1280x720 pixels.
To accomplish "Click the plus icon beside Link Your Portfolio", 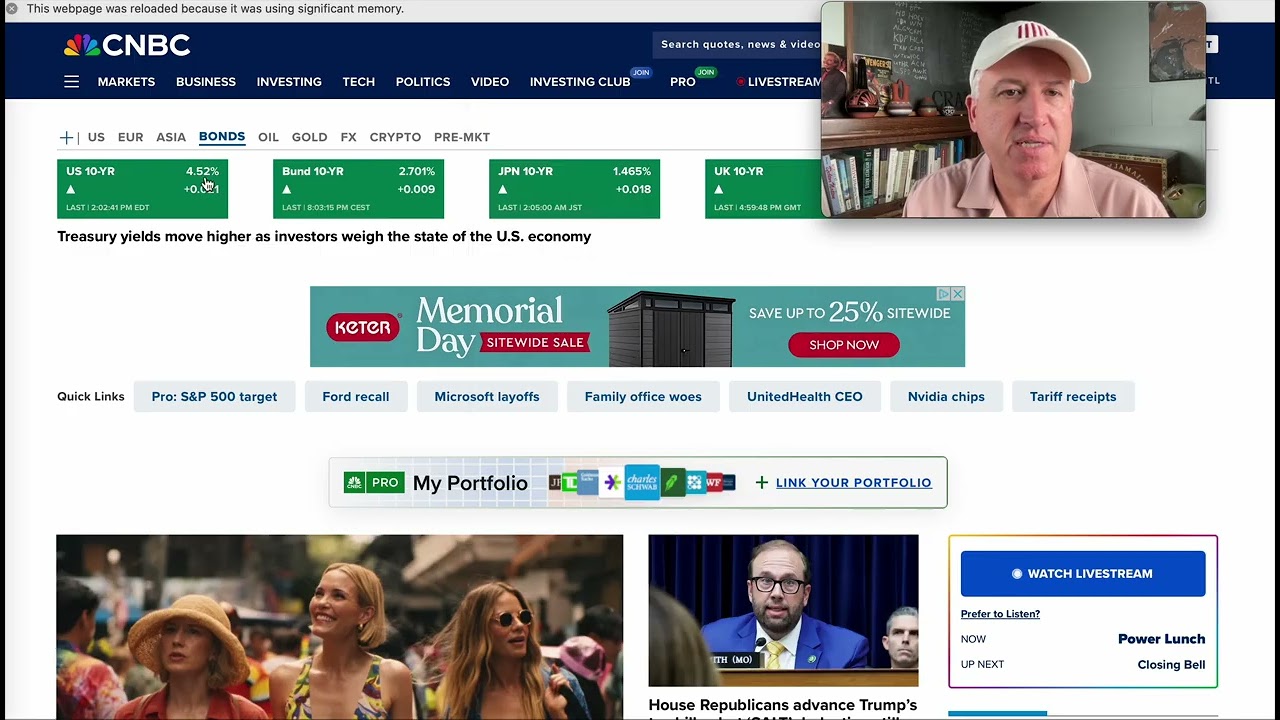I will (762, 483).
